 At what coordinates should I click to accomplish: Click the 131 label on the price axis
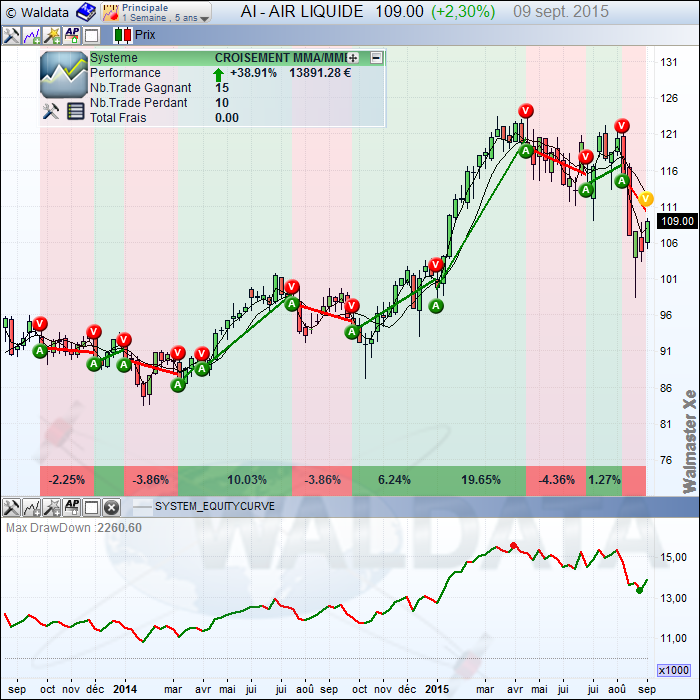pyautogui.click(x=669, y=62)
